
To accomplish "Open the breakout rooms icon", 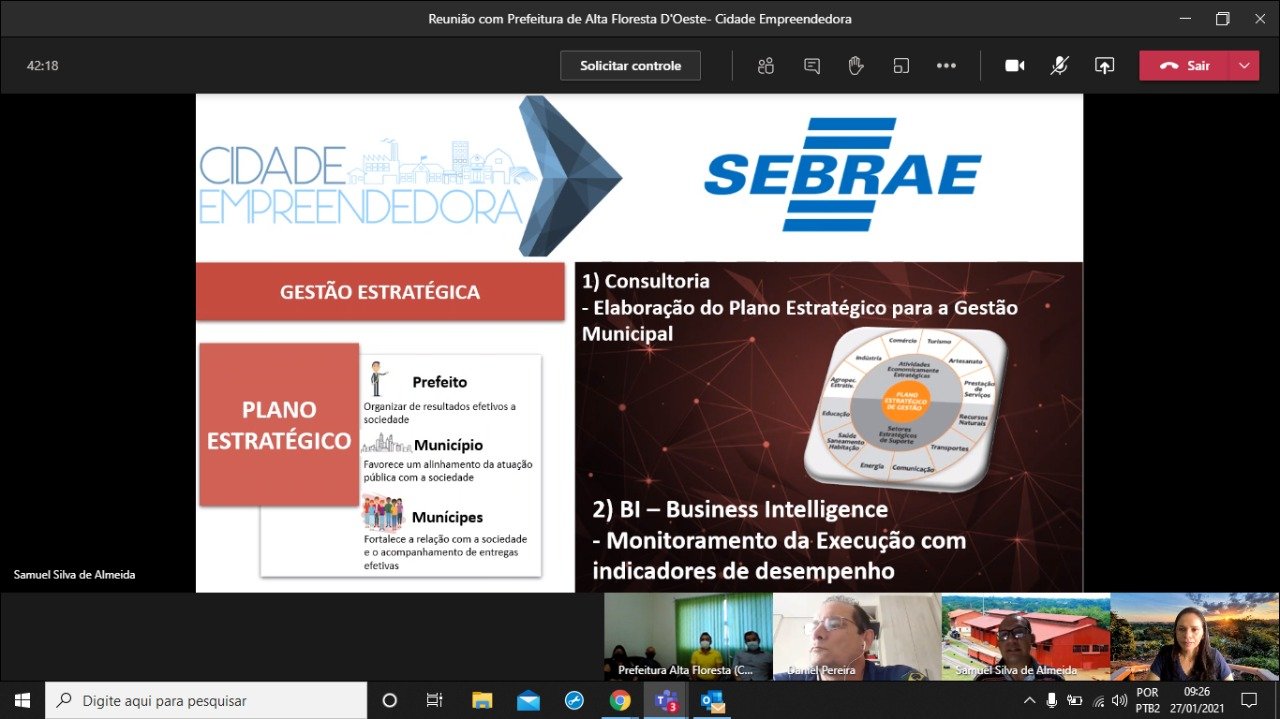I will (x=901, y=66).
